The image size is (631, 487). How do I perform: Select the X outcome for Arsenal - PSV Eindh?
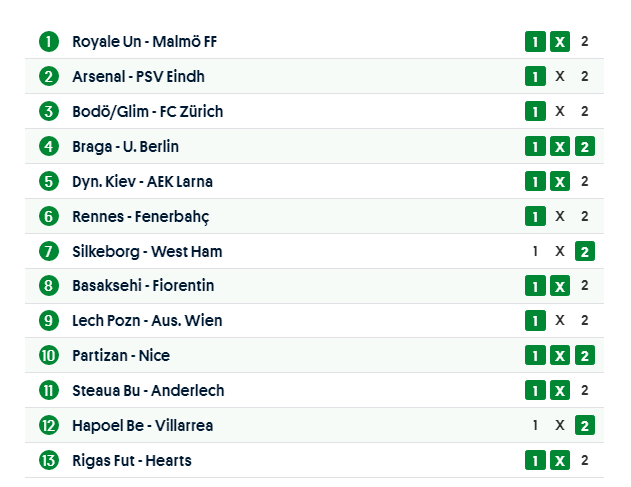pyautogui.click(x=560, y=77)
